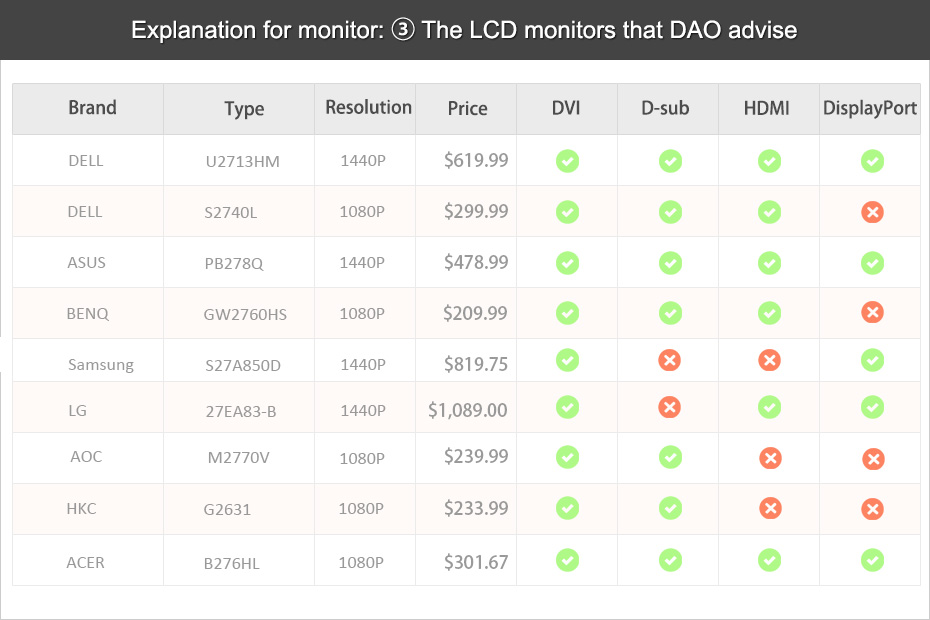Screen dimensions: 930x620
Task: Click the HDMI check icon for ASUS PB278Q
Action: tap(769, 263)
